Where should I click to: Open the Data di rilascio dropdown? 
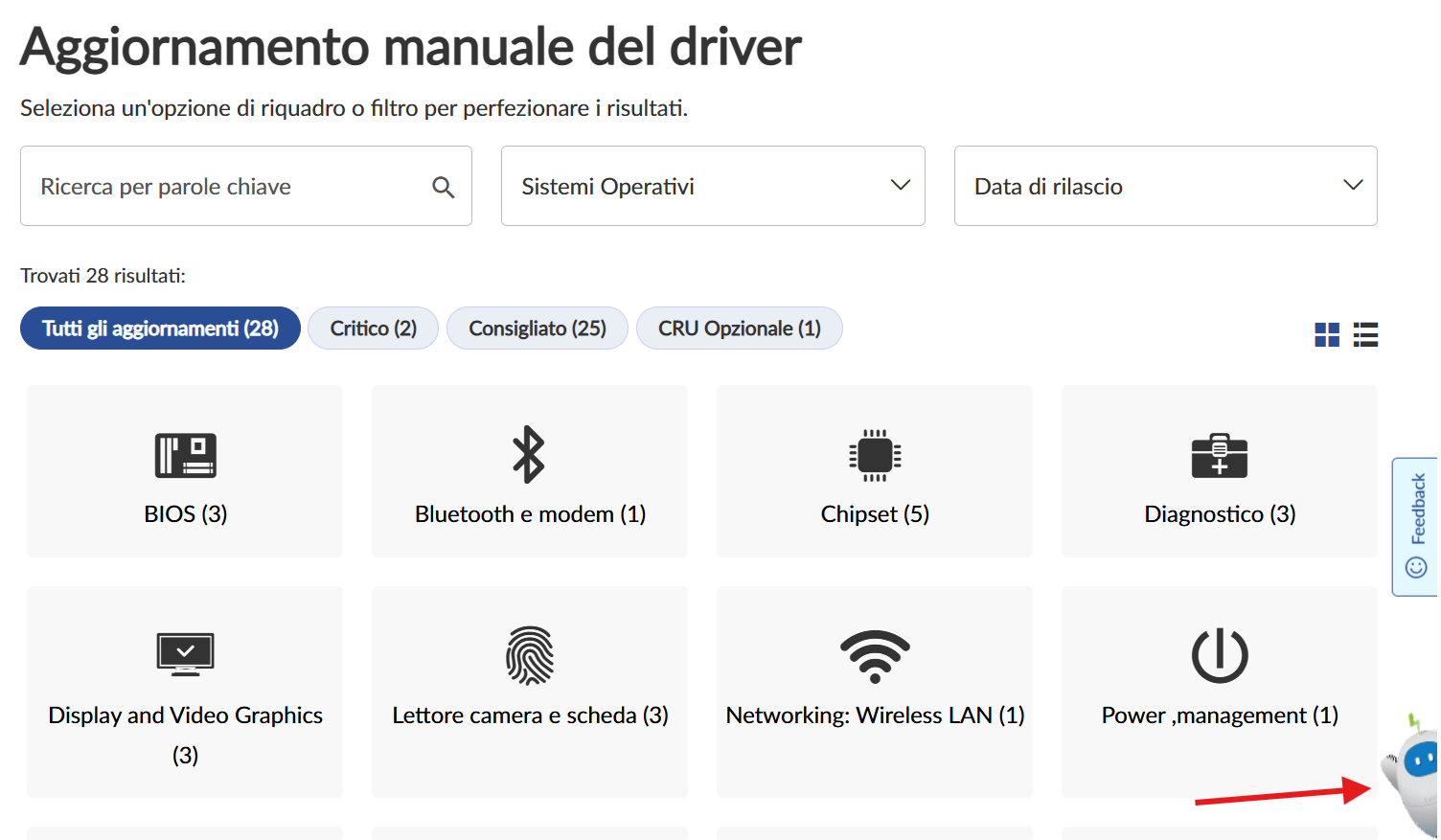(x=1166, y=186)
